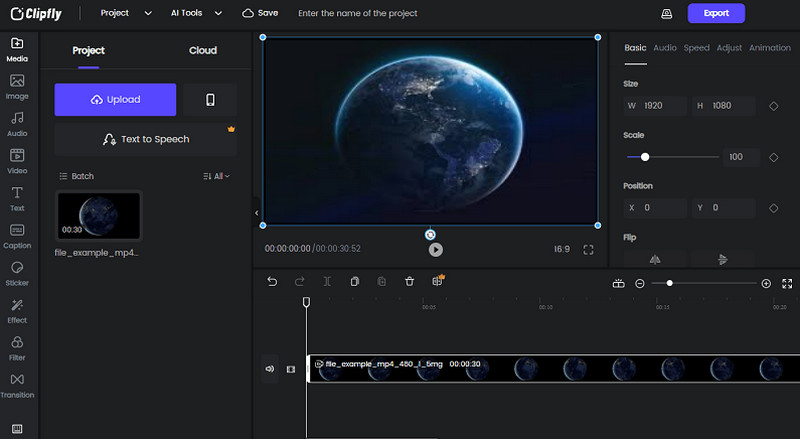
Task: Enter fullscreen preview mode
Action: click(588, 249)
